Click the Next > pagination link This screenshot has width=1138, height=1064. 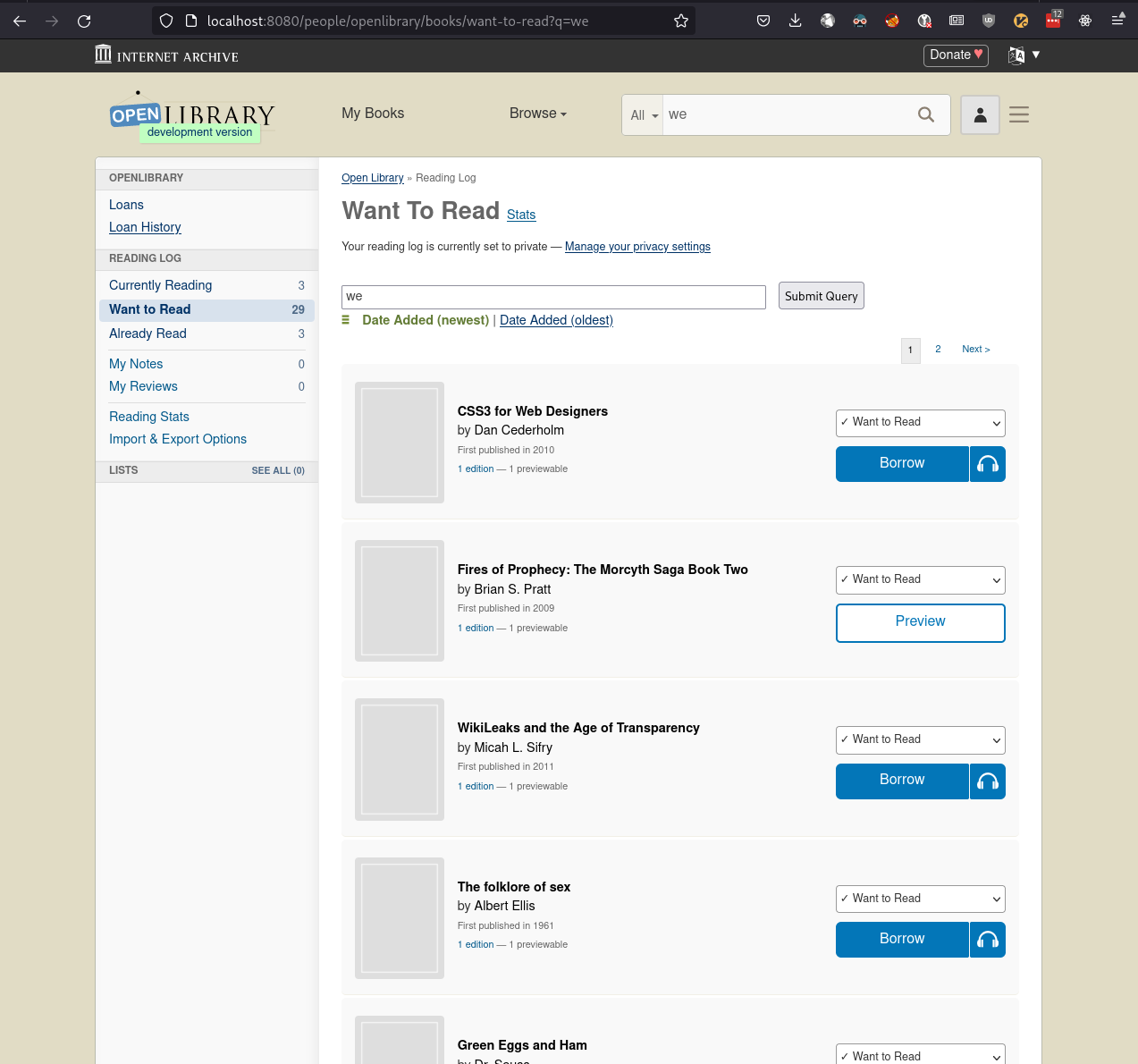point(976,350)
